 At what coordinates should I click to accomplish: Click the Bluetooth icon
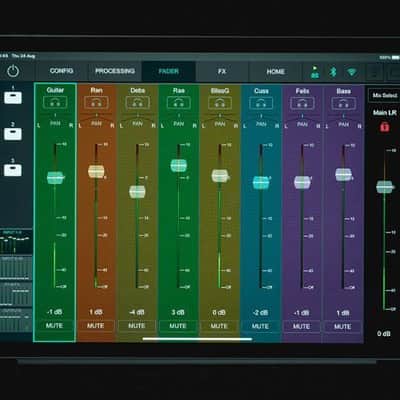coord(333,71)
